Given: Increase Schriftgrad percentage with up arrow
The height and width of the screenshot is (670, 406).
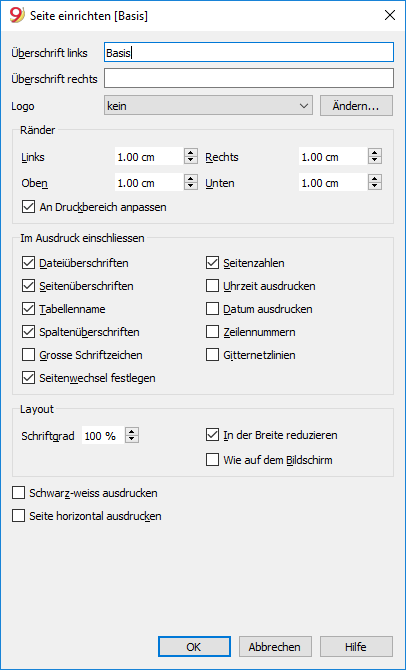Looking at the screenshot, I should coord(132,432).
